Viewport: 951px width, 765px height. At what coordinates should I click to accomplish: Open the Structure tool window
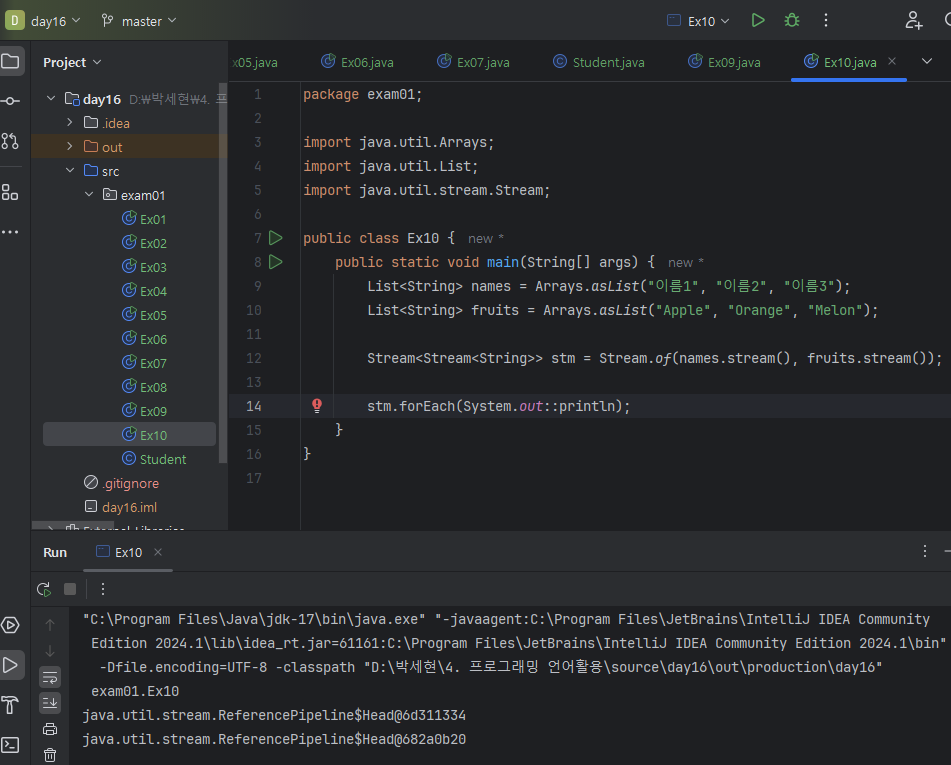click(x=10, y=192)
